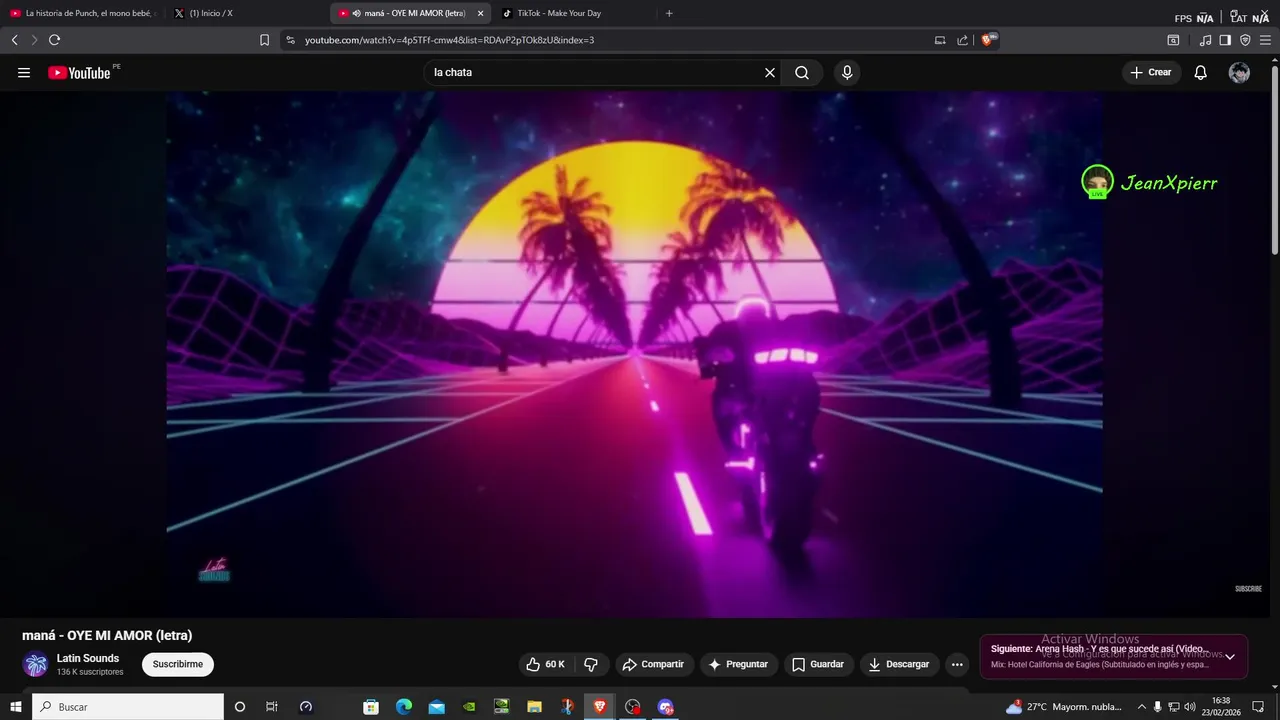Start voice search with microphone icon

pyautogui.click(x=847, y=73)
